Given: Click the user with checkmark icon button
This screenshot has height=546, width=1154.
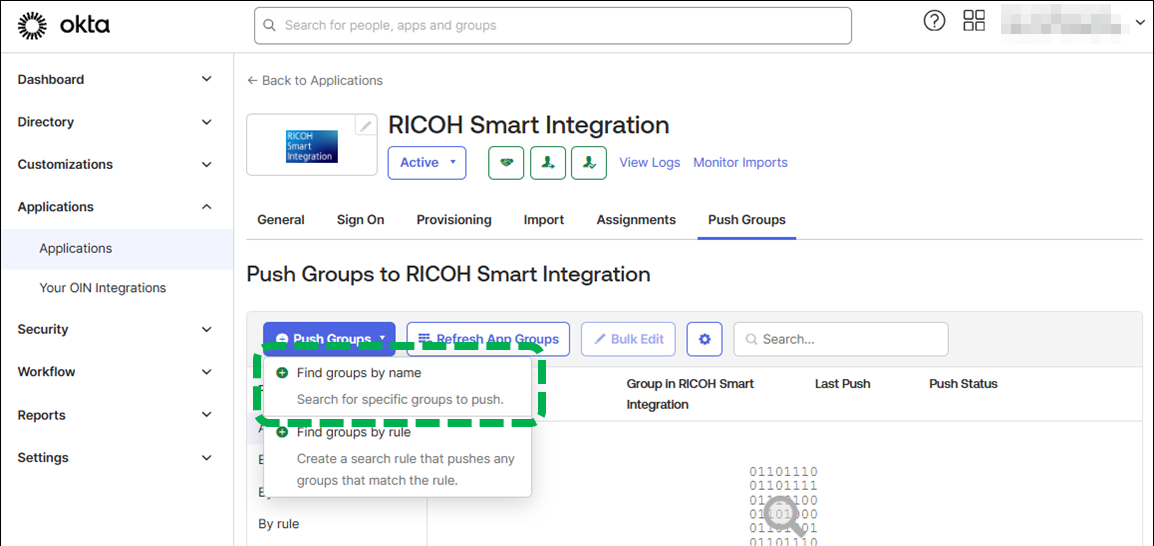Looking at the screenshot, I should [589, 163].
